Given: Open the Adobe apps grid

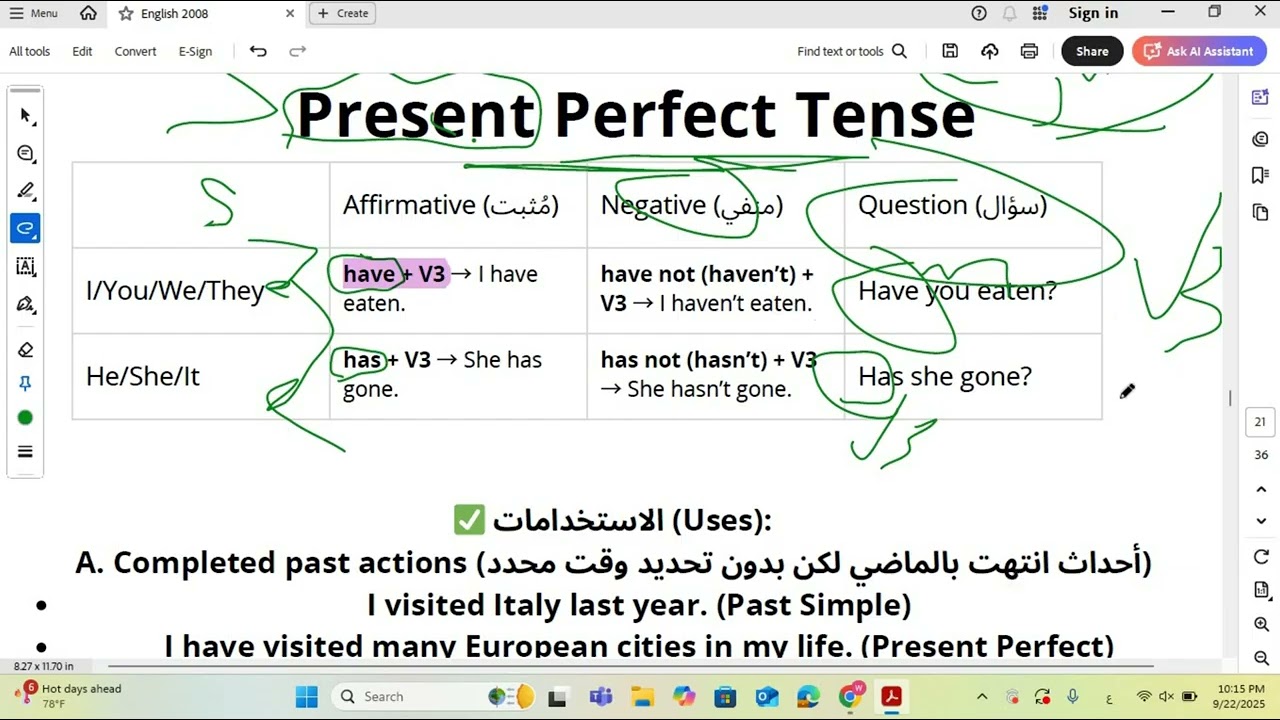Looking at the screenshot, I should click(x=1040, y=13).
